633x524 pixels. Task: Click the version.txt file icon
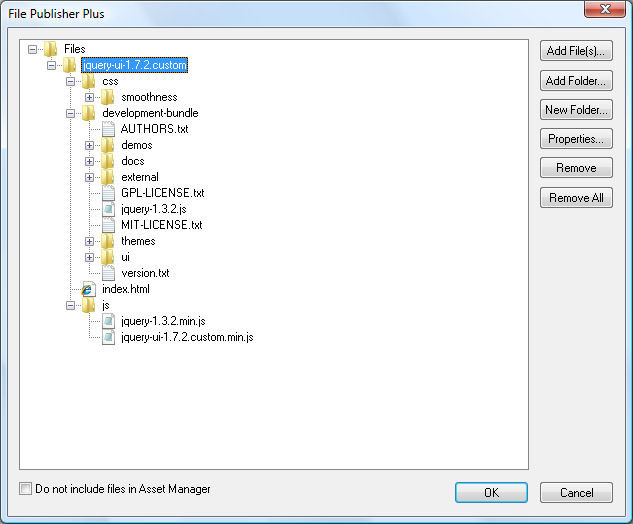point(108,273)
